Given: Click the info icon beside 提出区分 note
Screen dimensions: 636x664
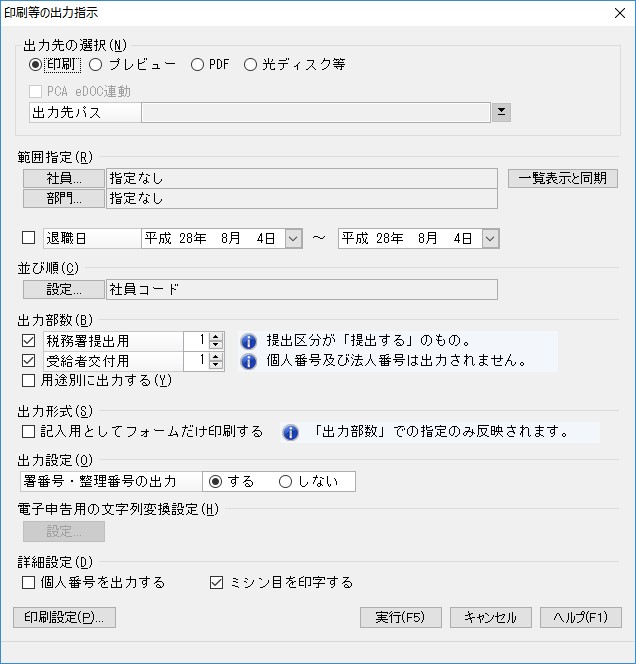Looking at the screenshot, I should coord(249,342).
